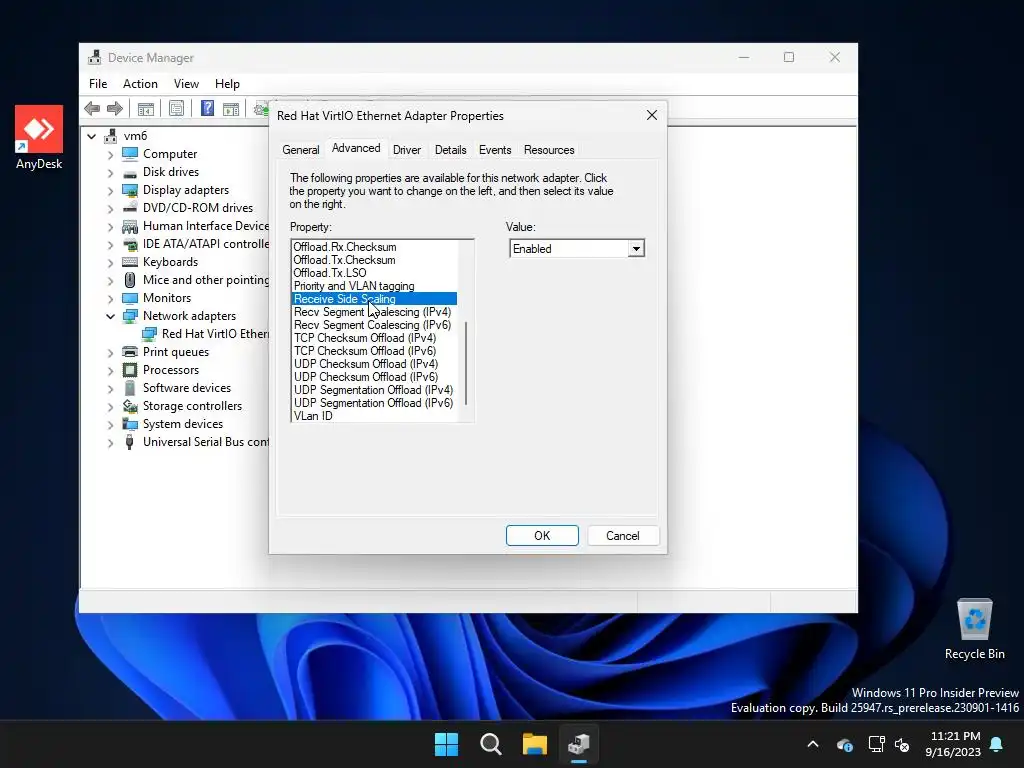The height and width of the screenshot is (768, 1024).
Task: Expand the System devices node
Action: click(110, 425)
